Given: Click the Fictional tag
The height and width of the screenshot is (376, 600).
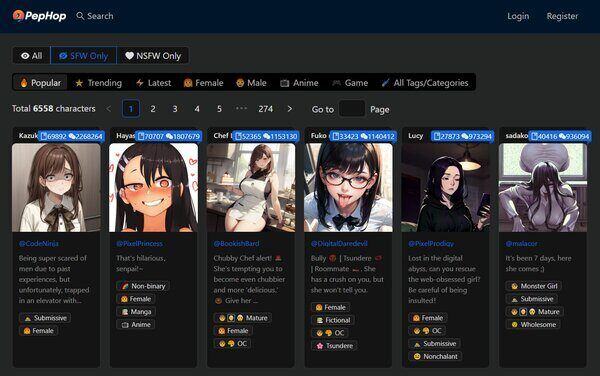Looking at the screenshot, I should [333, 320].
